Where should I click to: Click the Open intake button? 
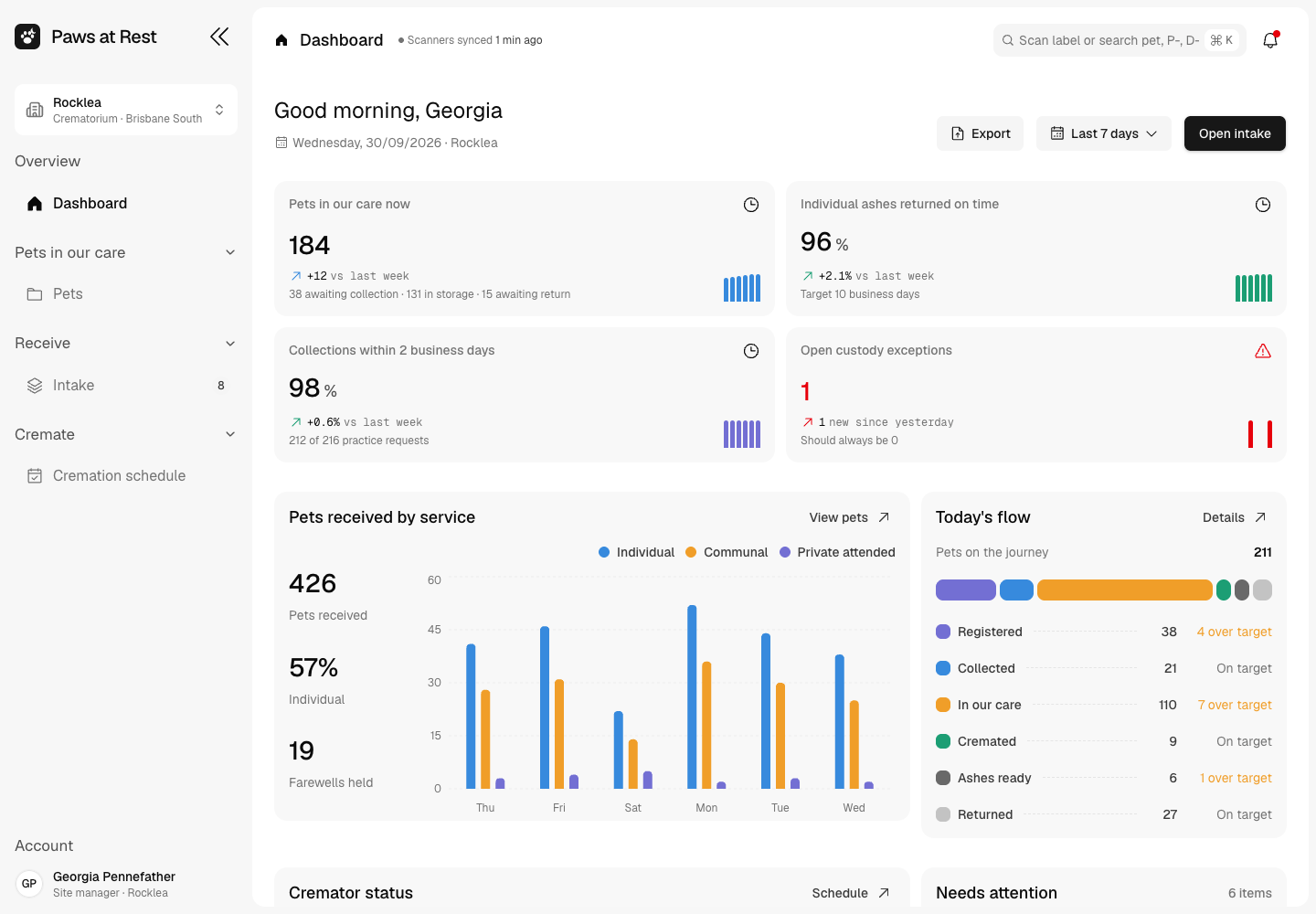[1235, 133]
